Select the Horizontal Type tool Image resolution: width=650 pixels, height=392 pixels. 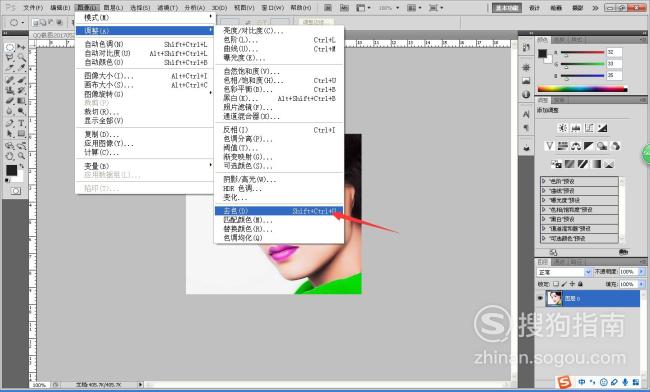point(21,123)
